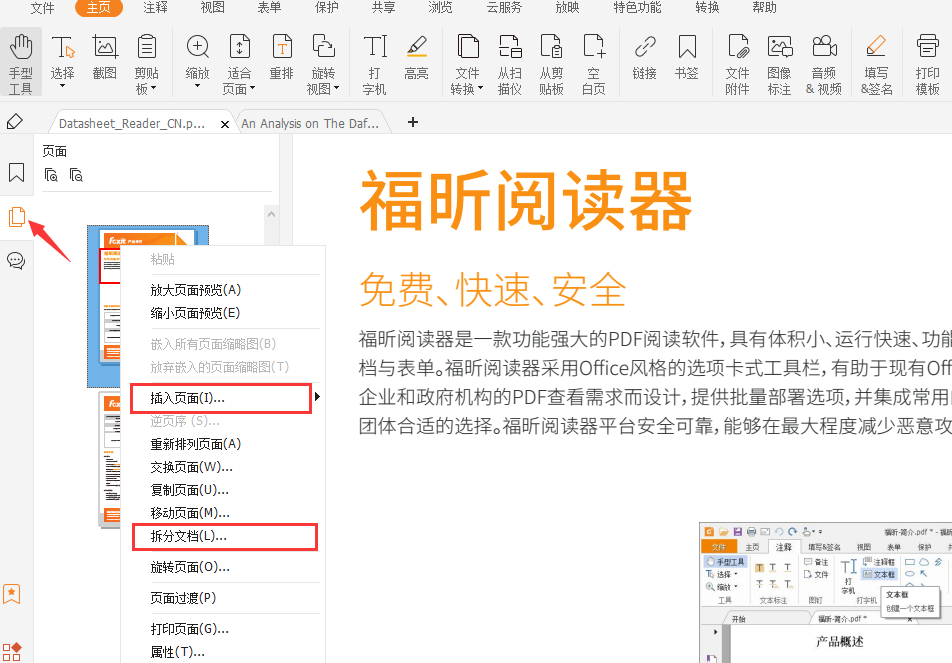Click the Image Annotation (图像标注) icon
Image resolution: width=952 pixels, height=663 pixels.
(779, 61)
